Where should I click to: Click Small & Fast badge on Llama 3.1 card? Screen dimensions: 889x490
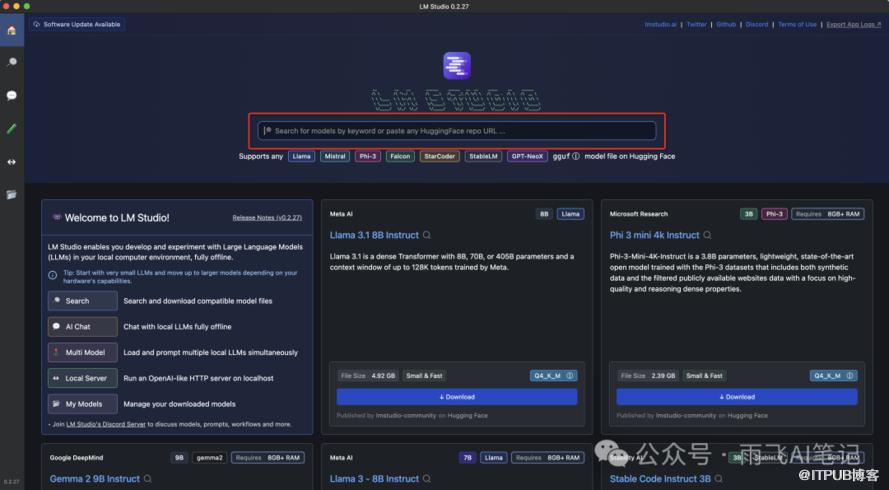424,375
